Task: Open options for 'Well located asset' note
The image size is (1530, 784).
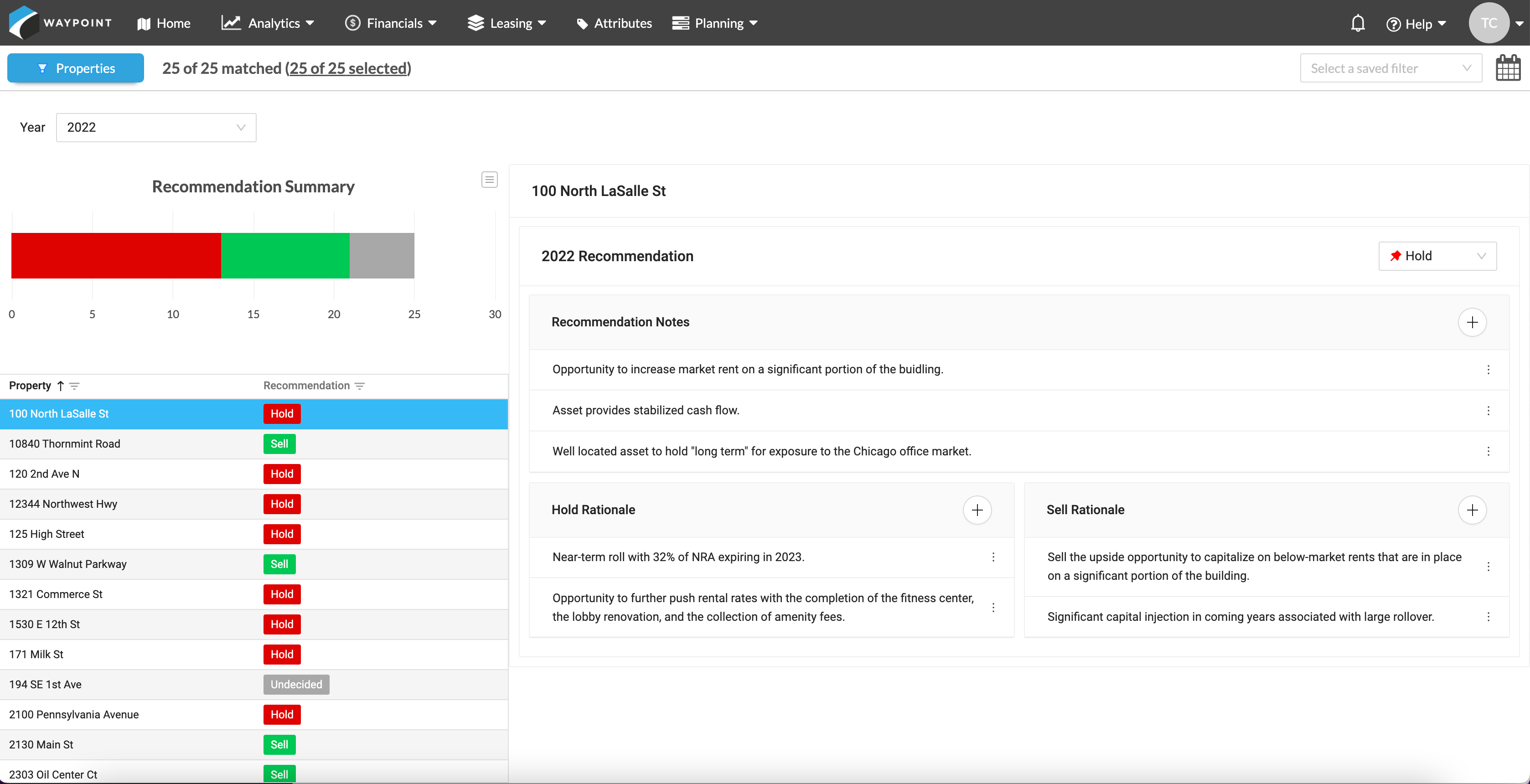Action: click(x=1489, y=451)
